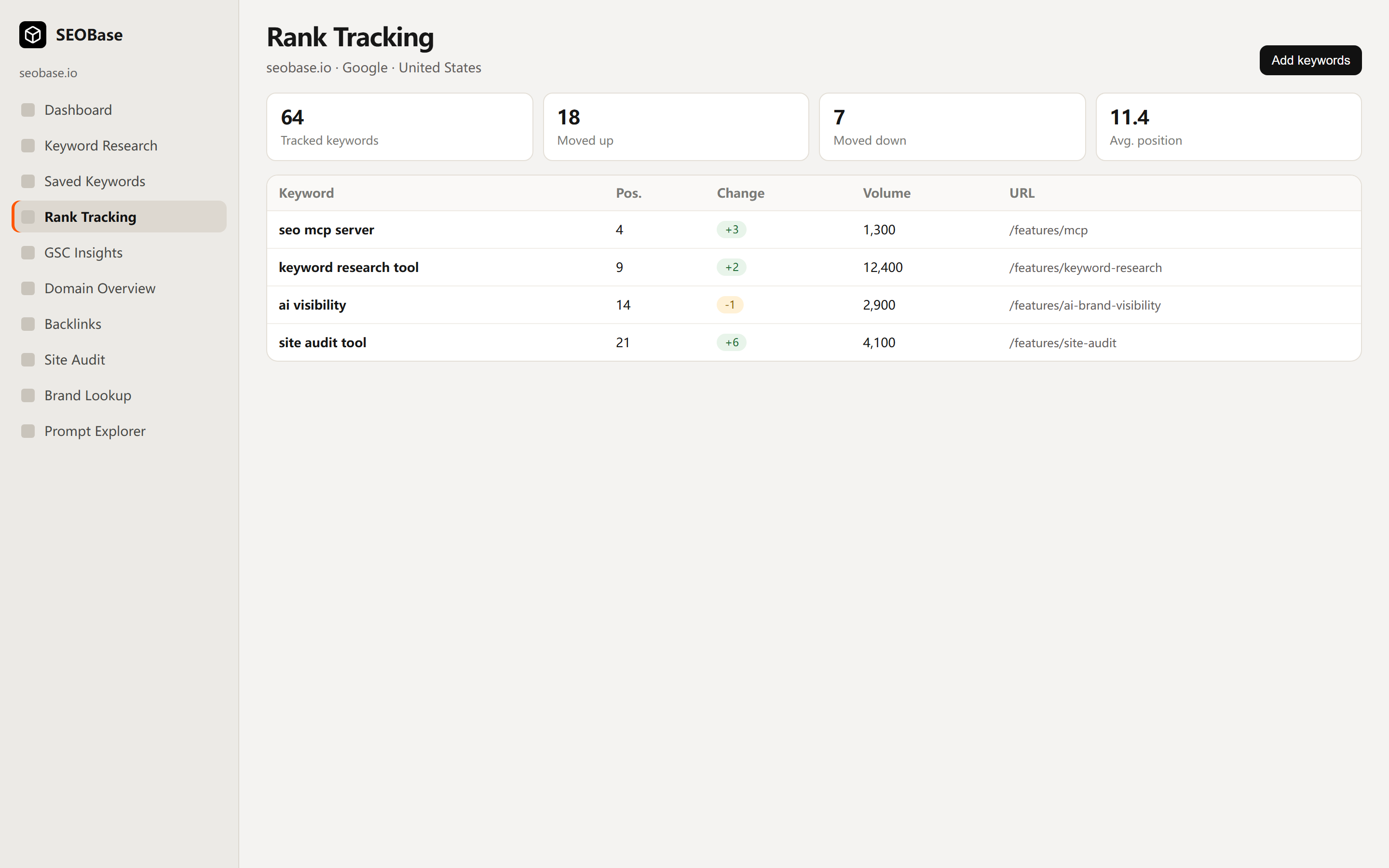Open GSC Insights
1389x868 pixels.
tap(119, 253)
